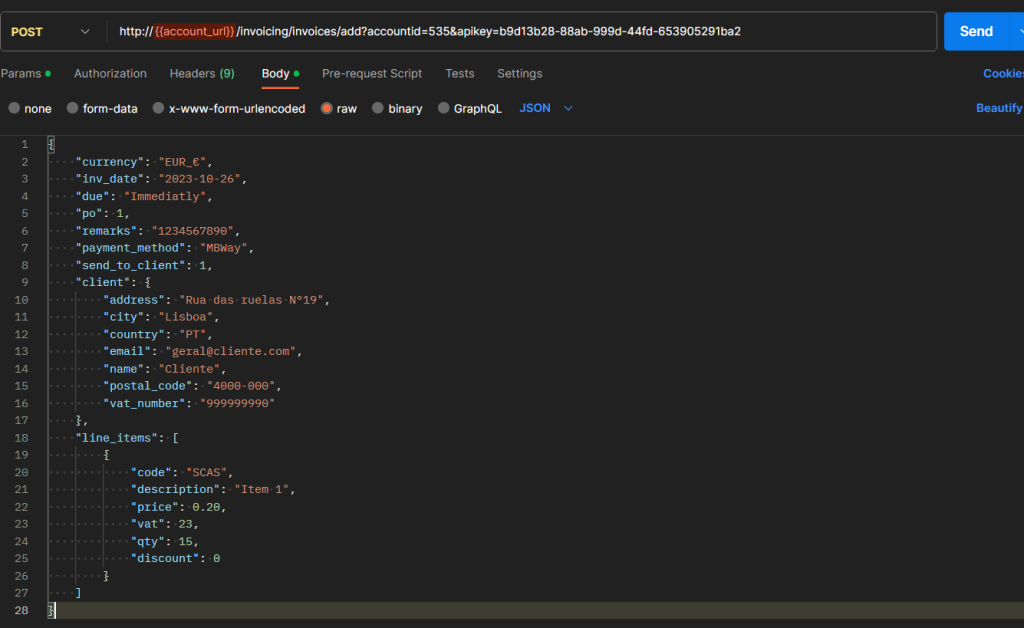Viewport: 1024px width, 628px height.
Task: Select the x-www-form-urlencoded radio option
Action: (x=159, y=109)
